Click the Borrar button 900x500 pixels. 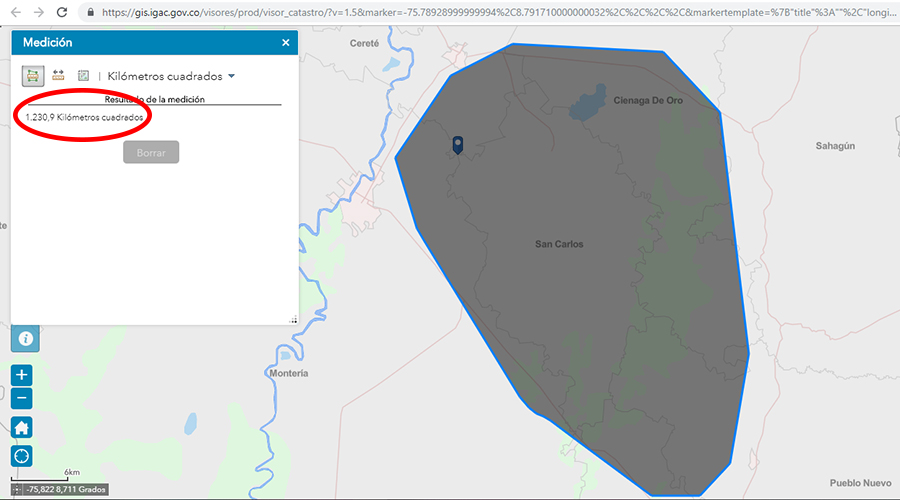151,152
